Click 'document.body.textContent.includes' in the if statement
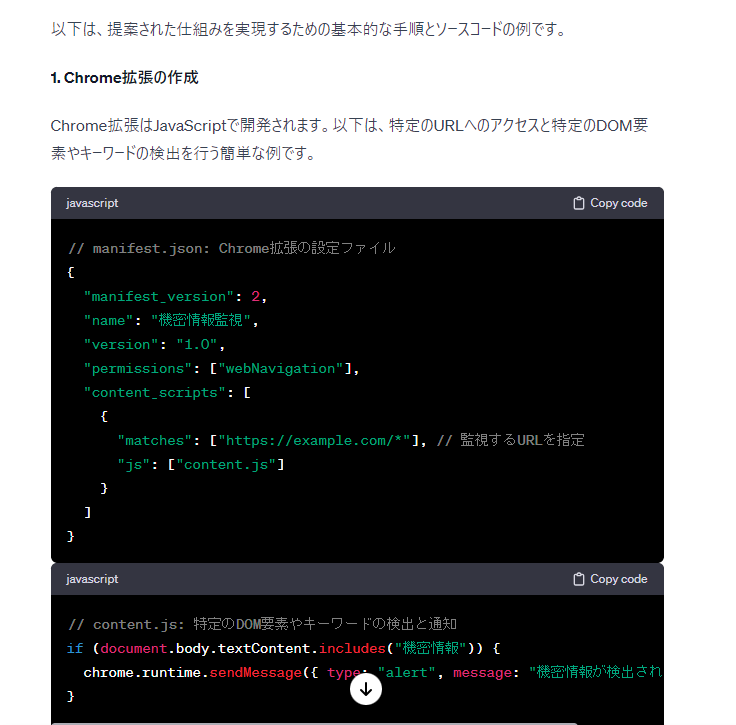Screen dimensions: 736x725 (x=243, y=649)
